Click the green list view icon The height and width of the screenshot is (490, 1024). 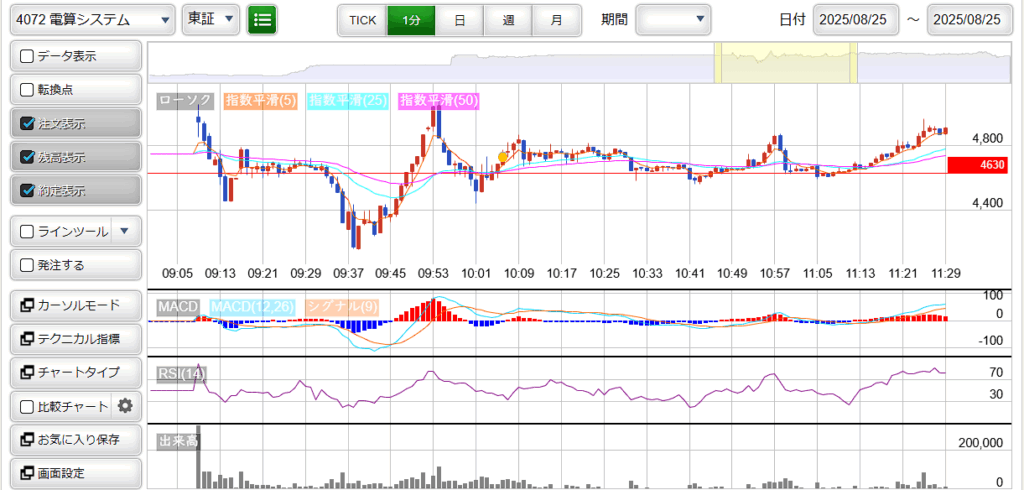pos(262,20)
